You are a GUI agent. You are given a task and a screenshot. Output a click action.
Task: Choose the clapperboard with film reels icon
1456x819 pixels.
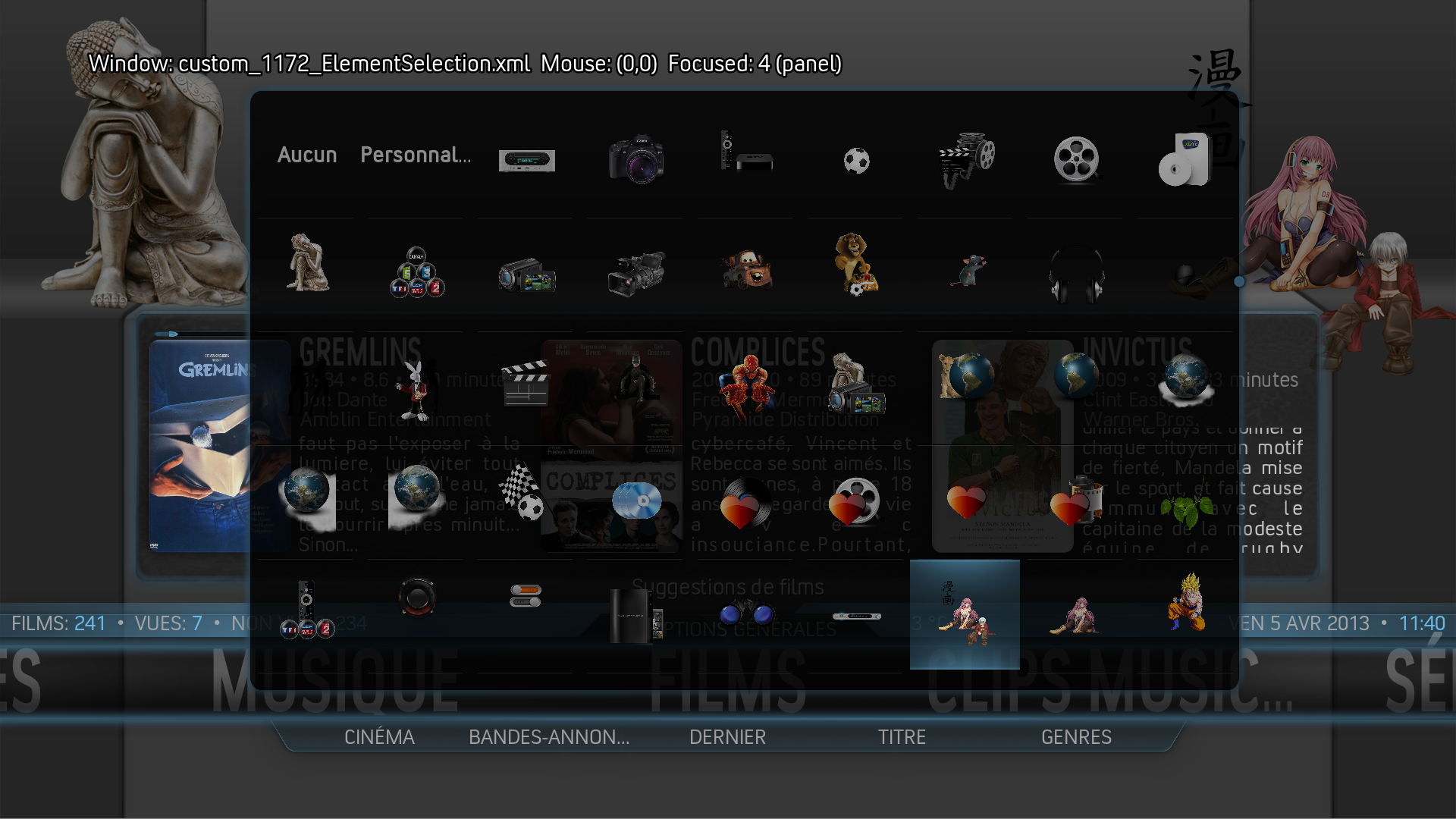(x=966, y=159)
